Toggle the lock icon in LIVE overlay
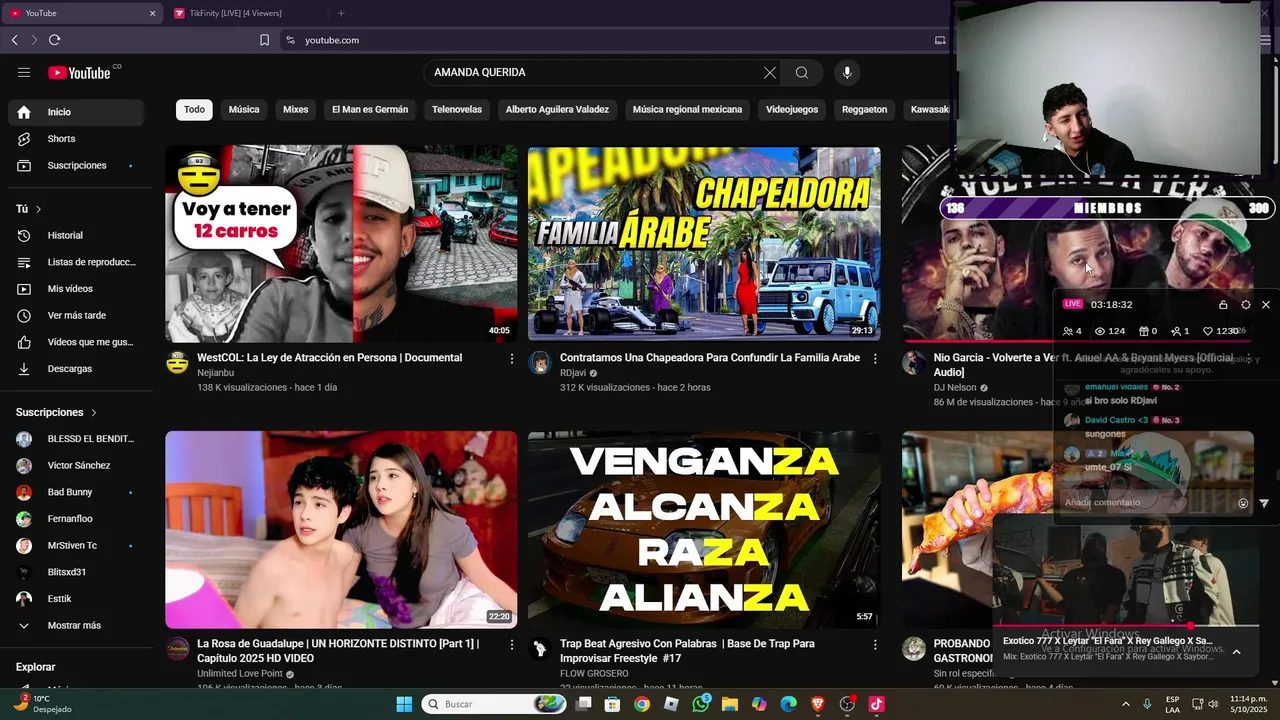Screen dimensions: 1280x720 click(1223, 304)
